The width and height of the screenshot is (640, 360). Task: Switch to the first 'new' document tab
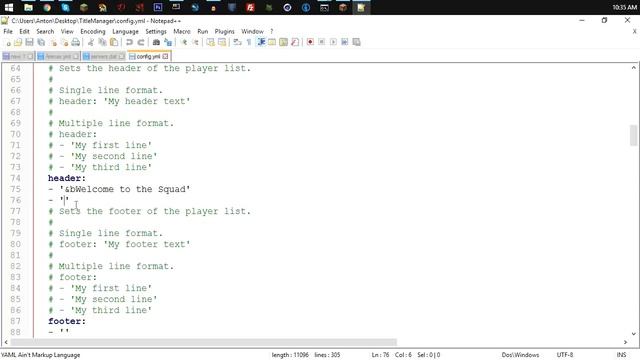(18, 56)
